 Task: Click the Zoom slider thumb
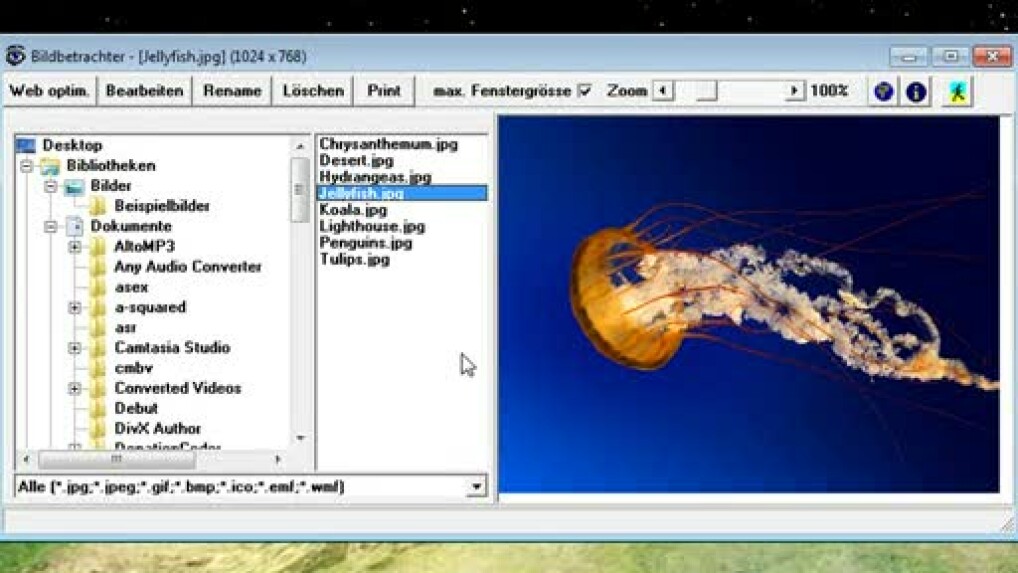coord(706,91)
